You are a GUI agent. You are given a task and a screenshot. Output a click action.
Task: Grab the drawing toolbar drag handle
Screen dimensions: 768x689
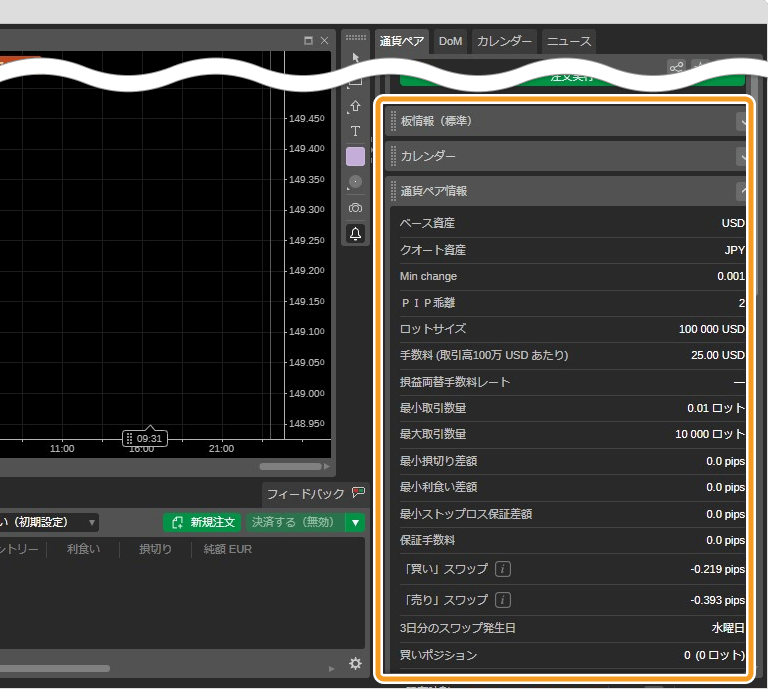[356, 37]
